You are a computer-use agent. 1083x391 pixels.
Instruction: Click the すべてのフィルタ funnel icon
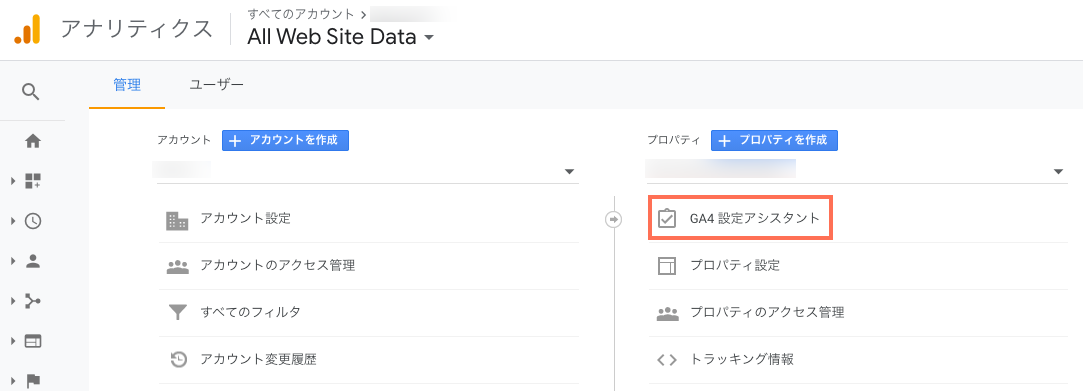tap(178, 313)
